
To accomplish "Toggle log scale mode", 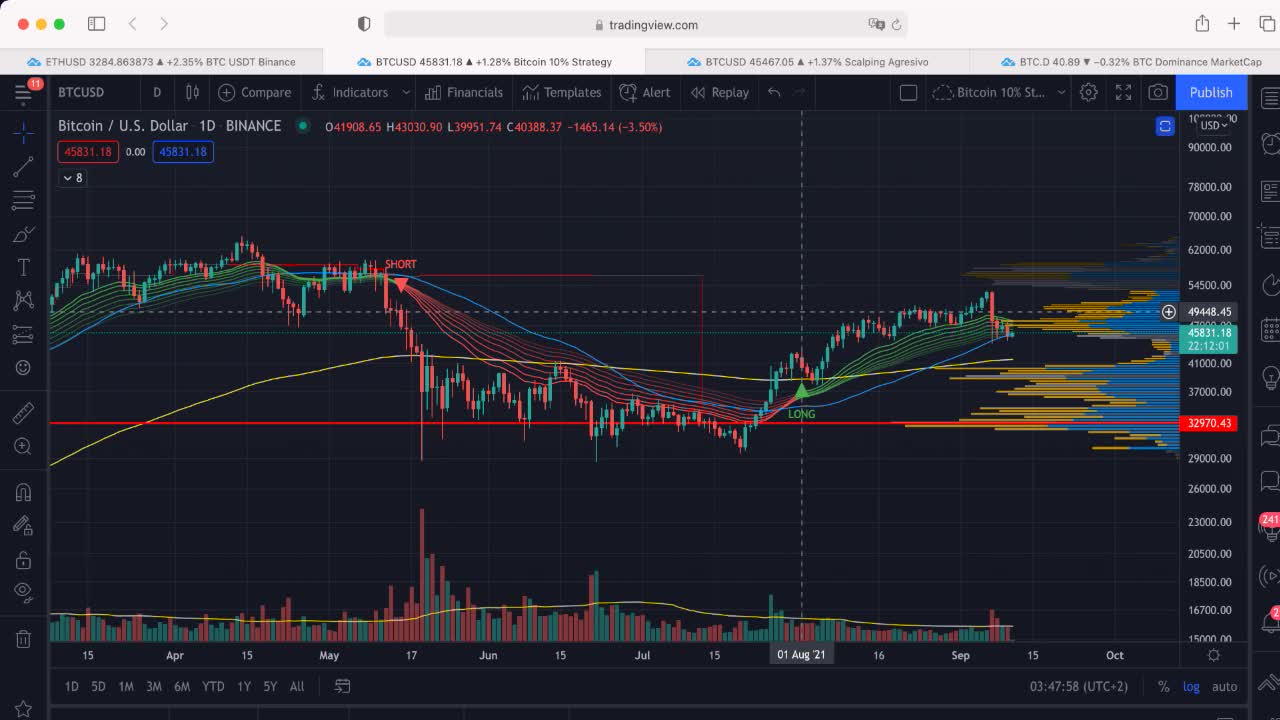I will coord(1191,686).
